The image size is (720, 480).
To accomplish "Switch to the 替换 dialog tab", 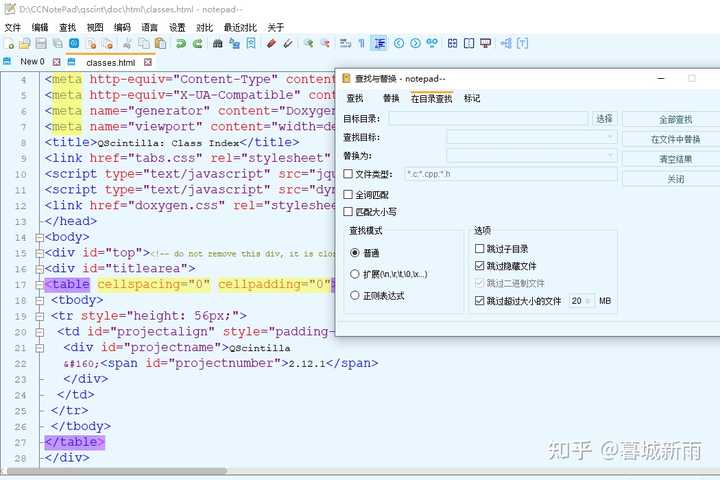I will [391, 98].
